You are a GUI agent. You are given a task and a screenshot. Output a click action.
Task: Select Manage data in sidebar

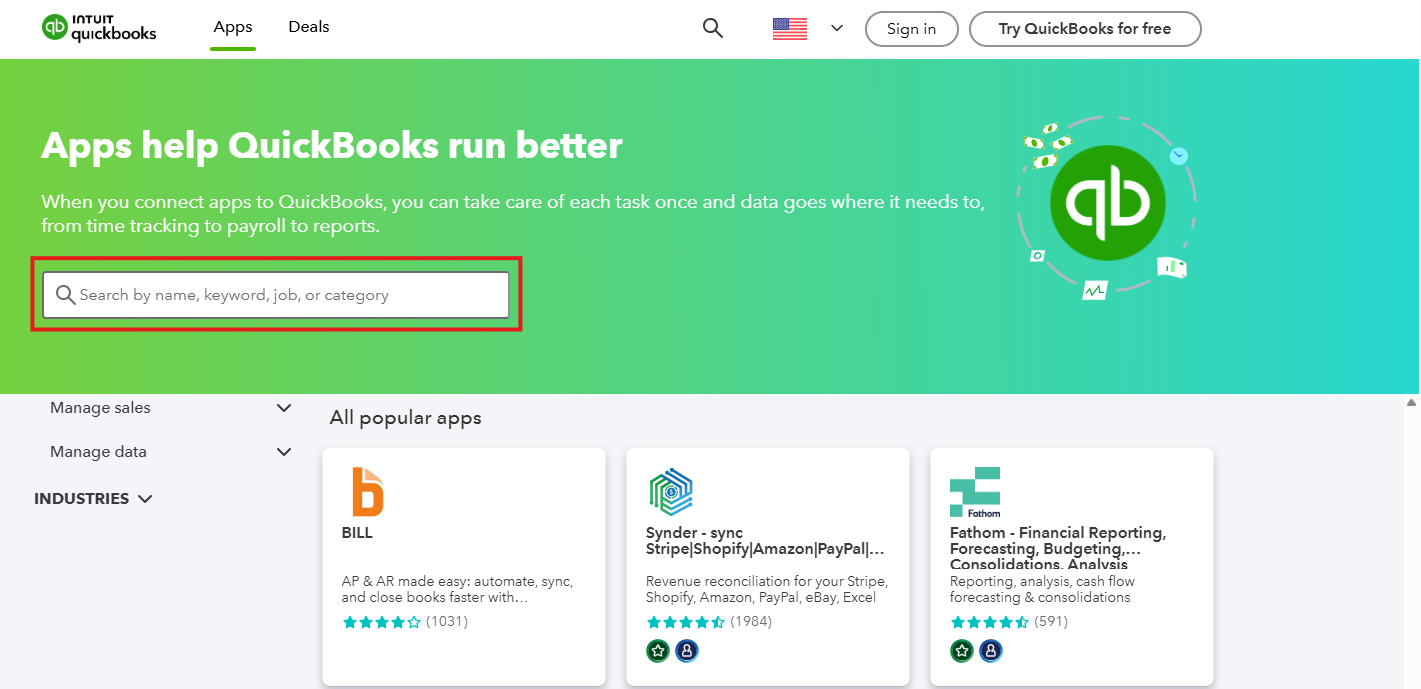click(98, 452)
